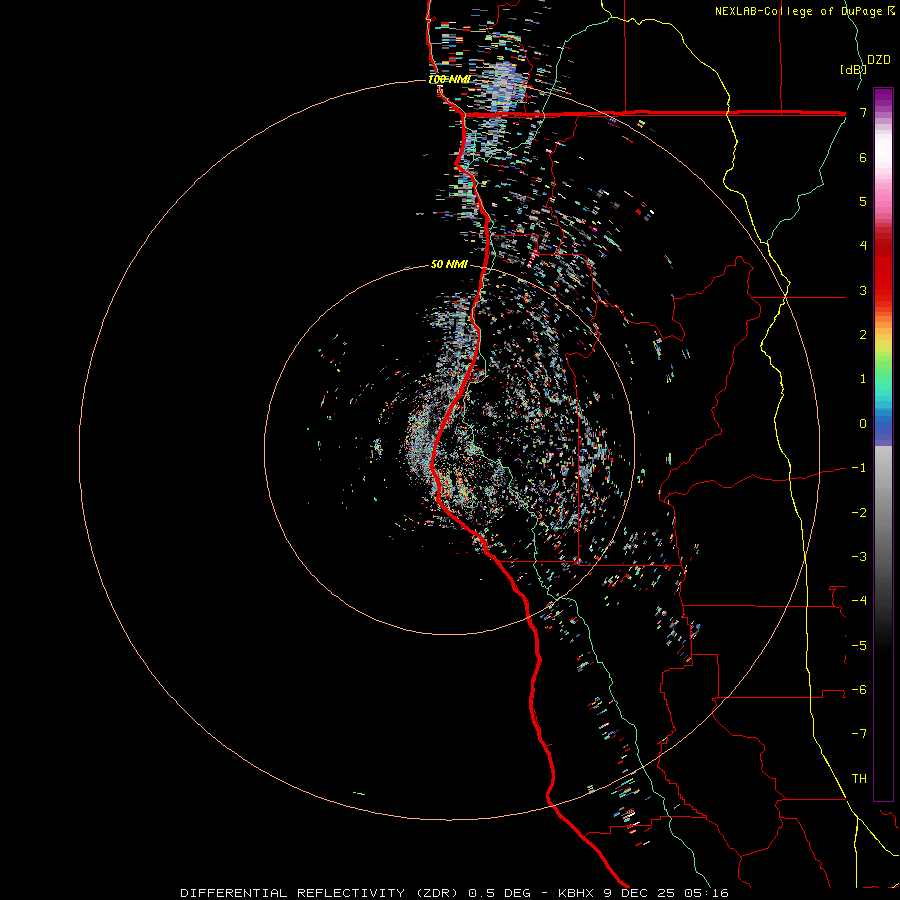Click the DZD product label
Screen dimensions: 900x900
pos(879,60)
